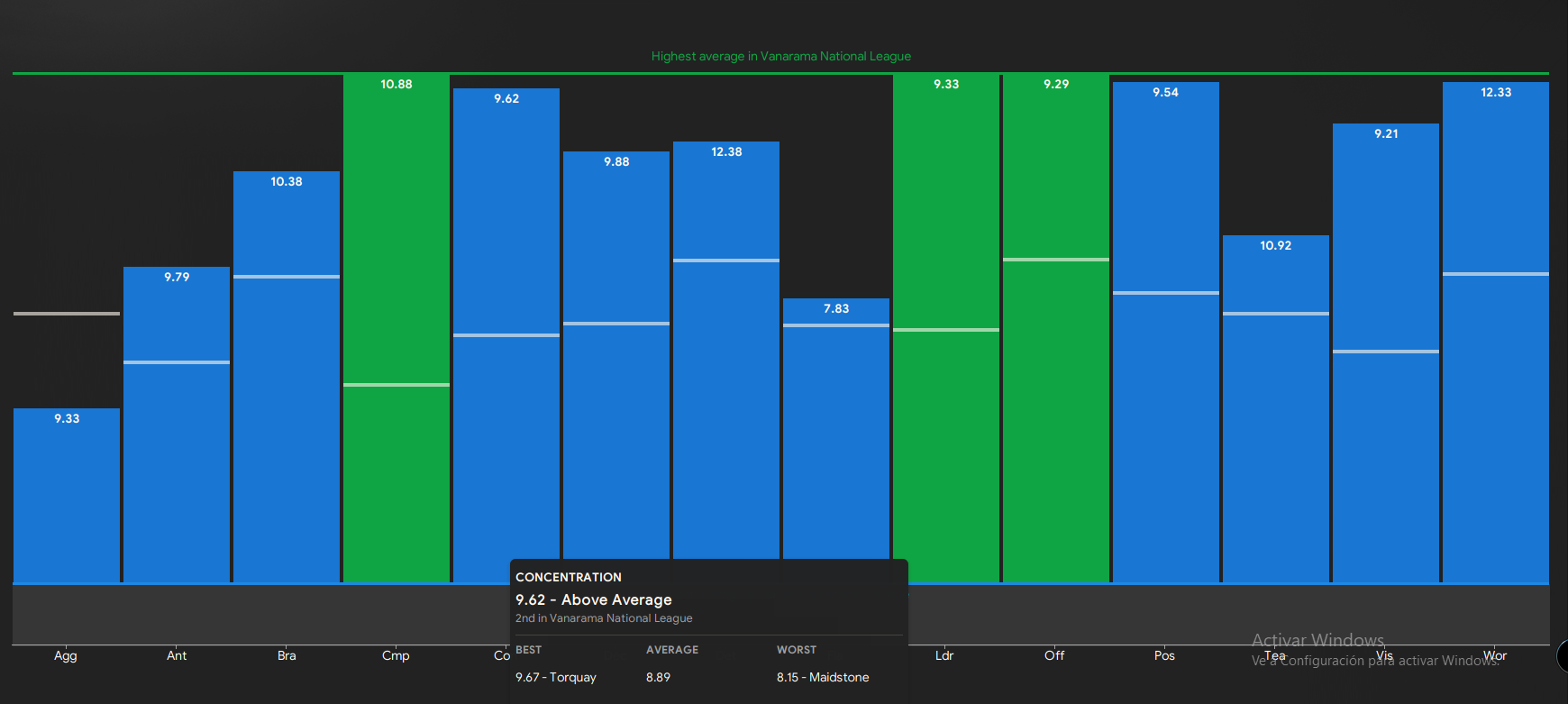This screenshot has height=704, width=1568.
Task: Click '9.67 - Torquay' best value
Action: coord(556,677)
